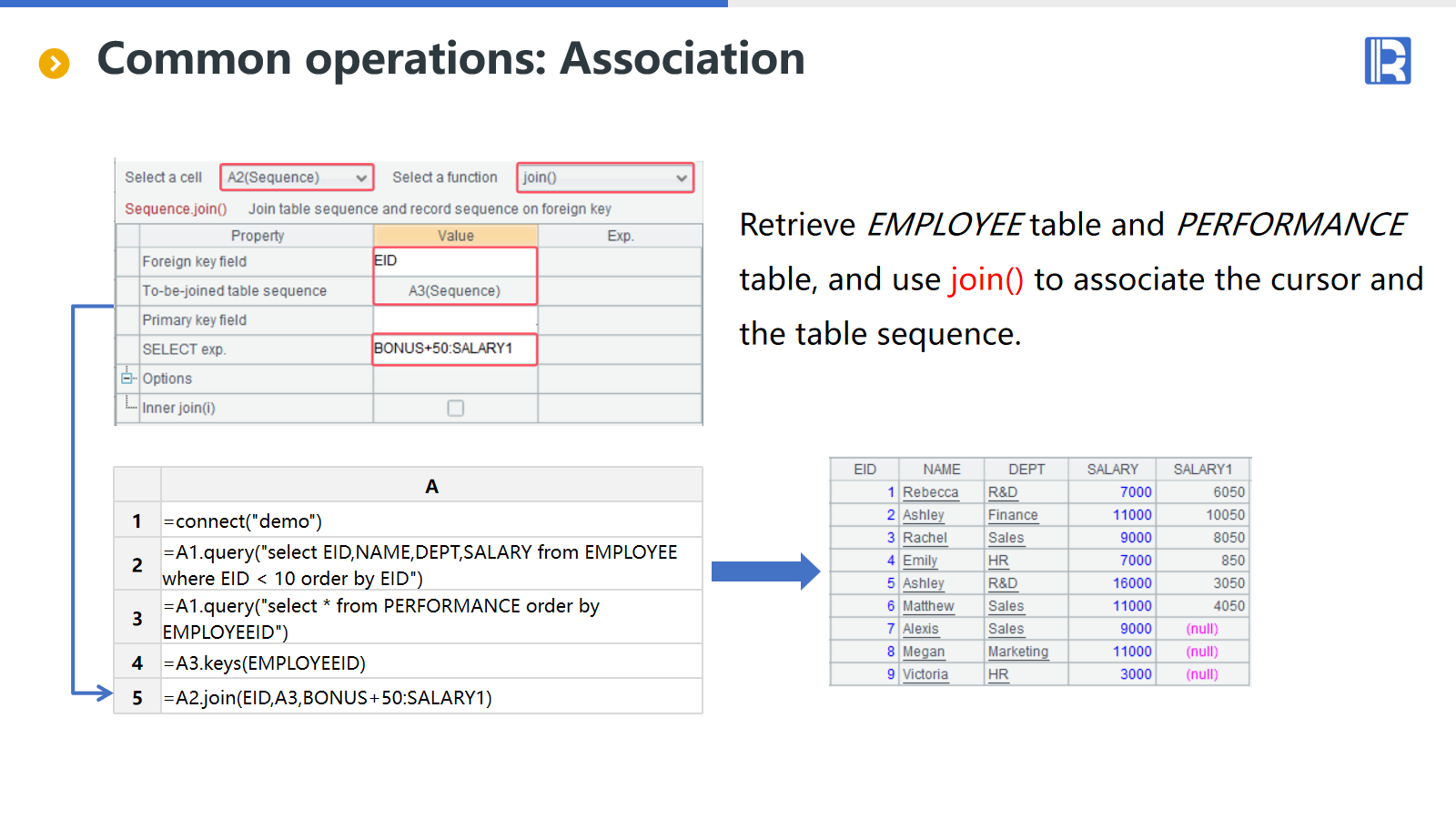The height and width of the screenshot is (819, 1456).
Task: Open the join() function dropdown
Action: (604, 177)
